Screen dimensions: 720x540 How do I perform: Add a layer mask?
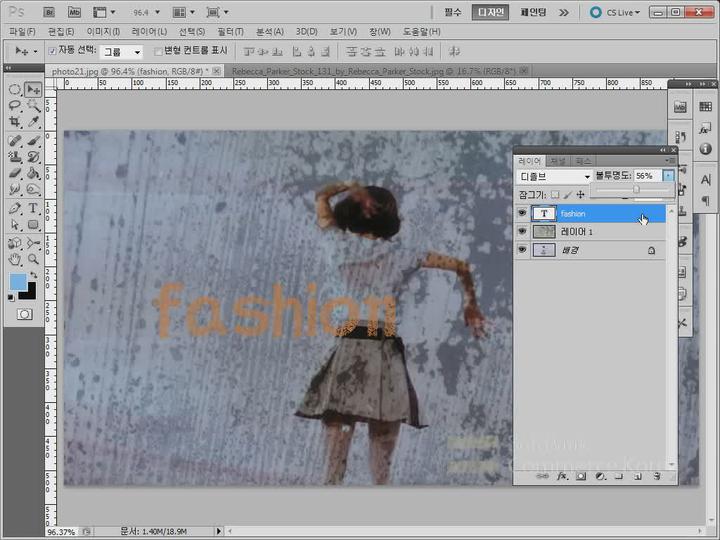[x=581, y=476]
